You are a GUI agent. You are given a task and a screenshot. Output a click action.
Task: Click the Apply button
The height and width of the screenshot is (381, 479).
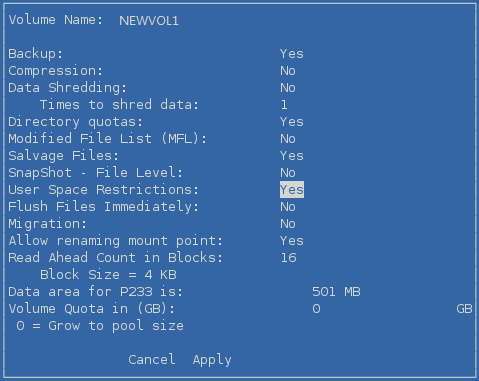(212, 360)
